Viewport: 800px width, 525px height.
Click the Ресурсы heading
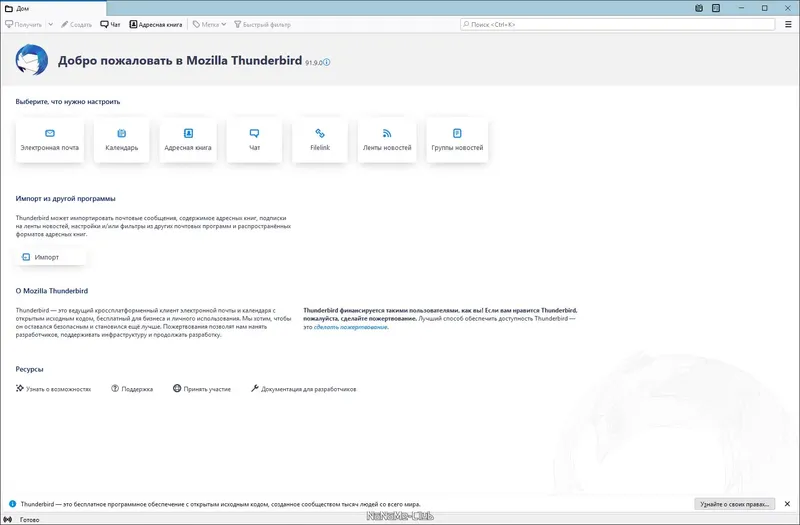coord(29,369)
